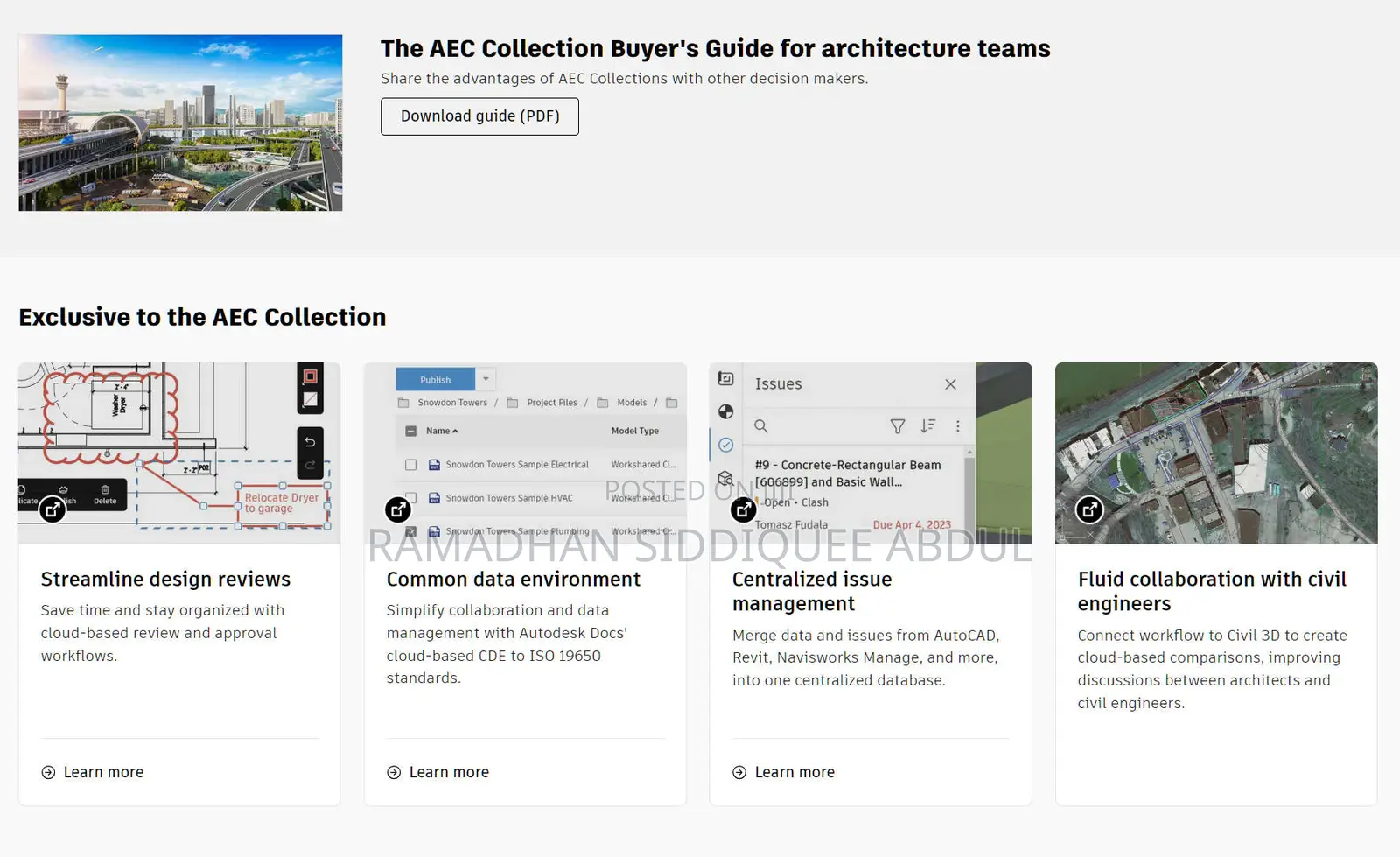The height and width of the screenshot is (857, 1400).
Task: Open the dropdown arrow next to Publish
Action: [x=486, y=379]
